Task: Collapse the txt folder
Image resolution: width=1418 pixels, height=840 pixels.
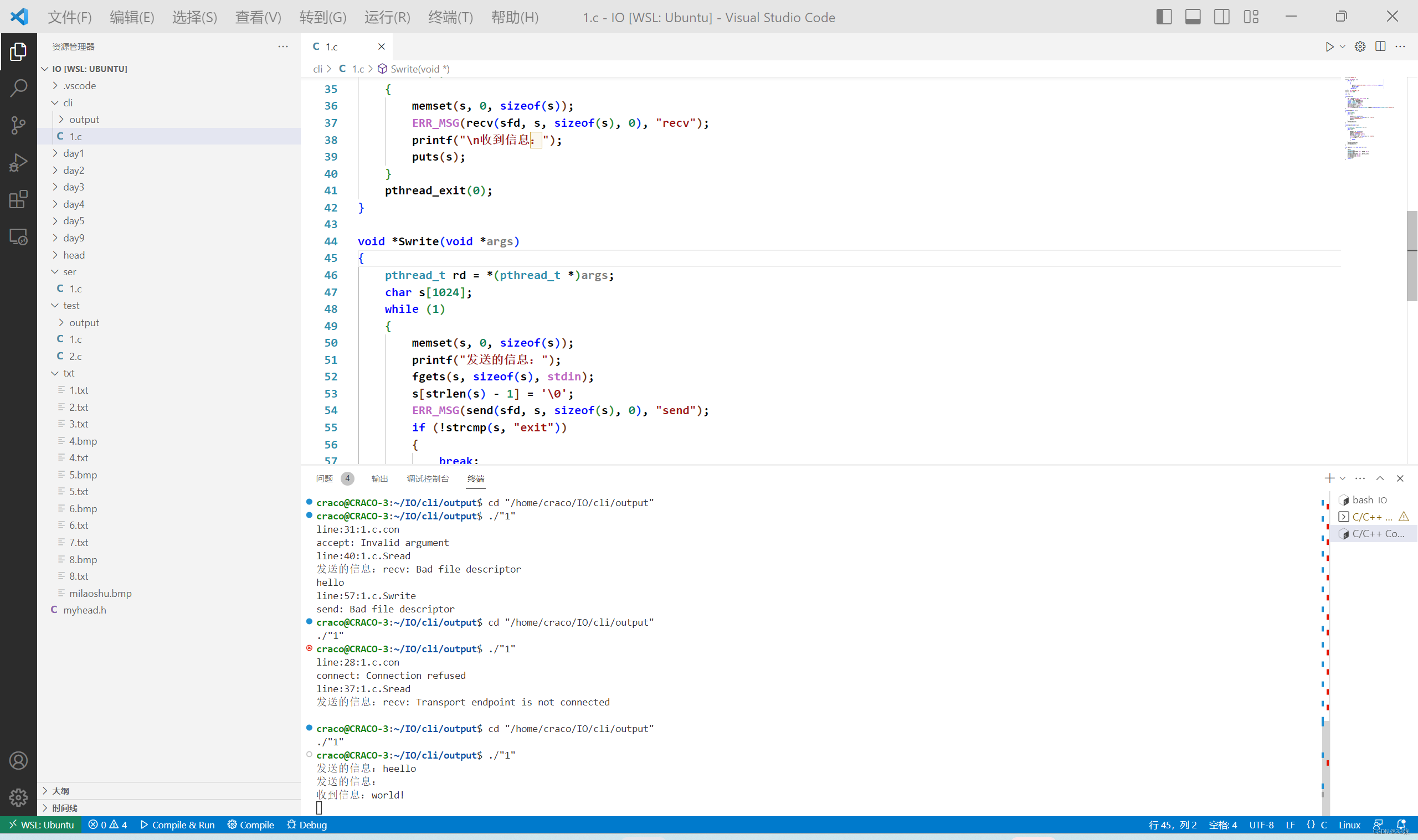Action: tap(69, 373)
